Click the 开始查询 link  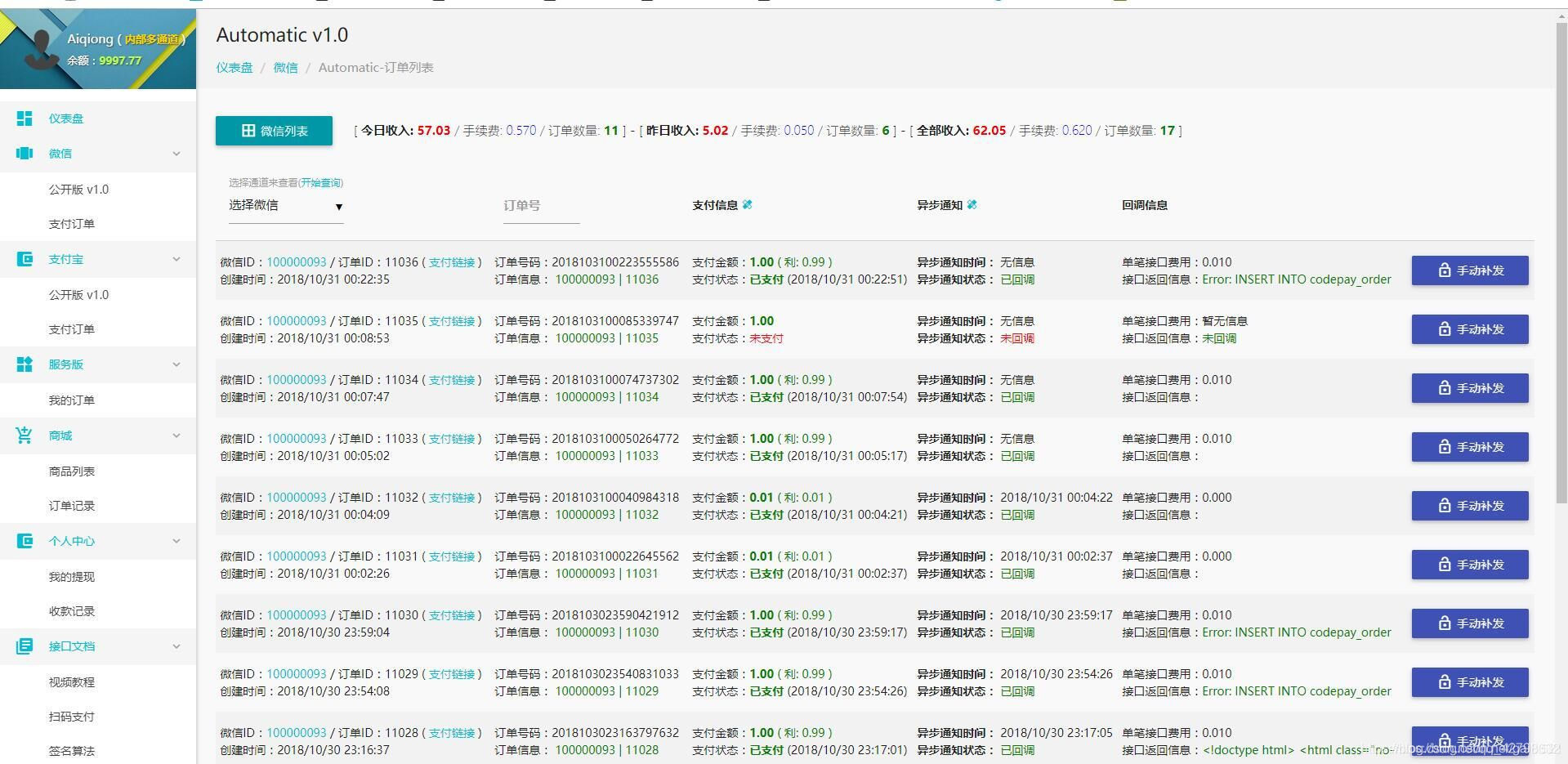[x=320, y=183]
